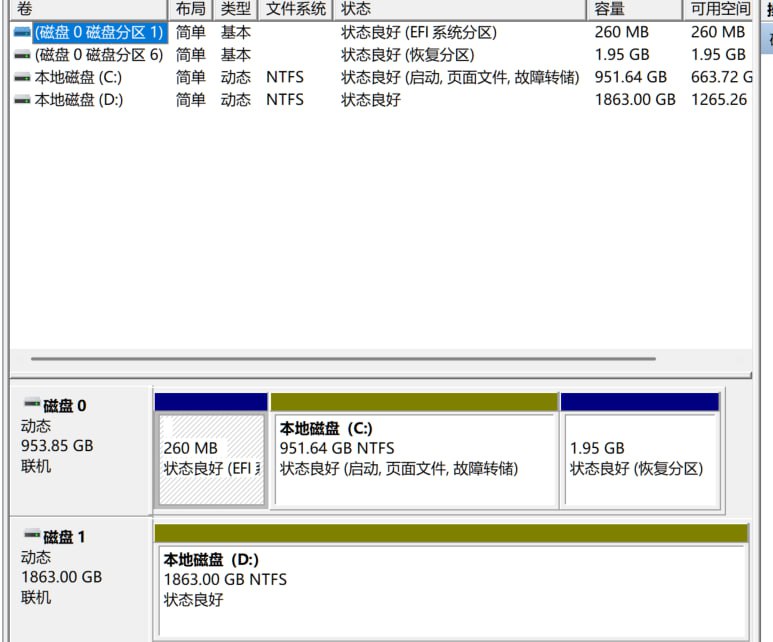This screenshot has height=642, width=773.
Task: Click the drive icon next to 本地磁盘 (C:)
Action: (x=22, y=77)
